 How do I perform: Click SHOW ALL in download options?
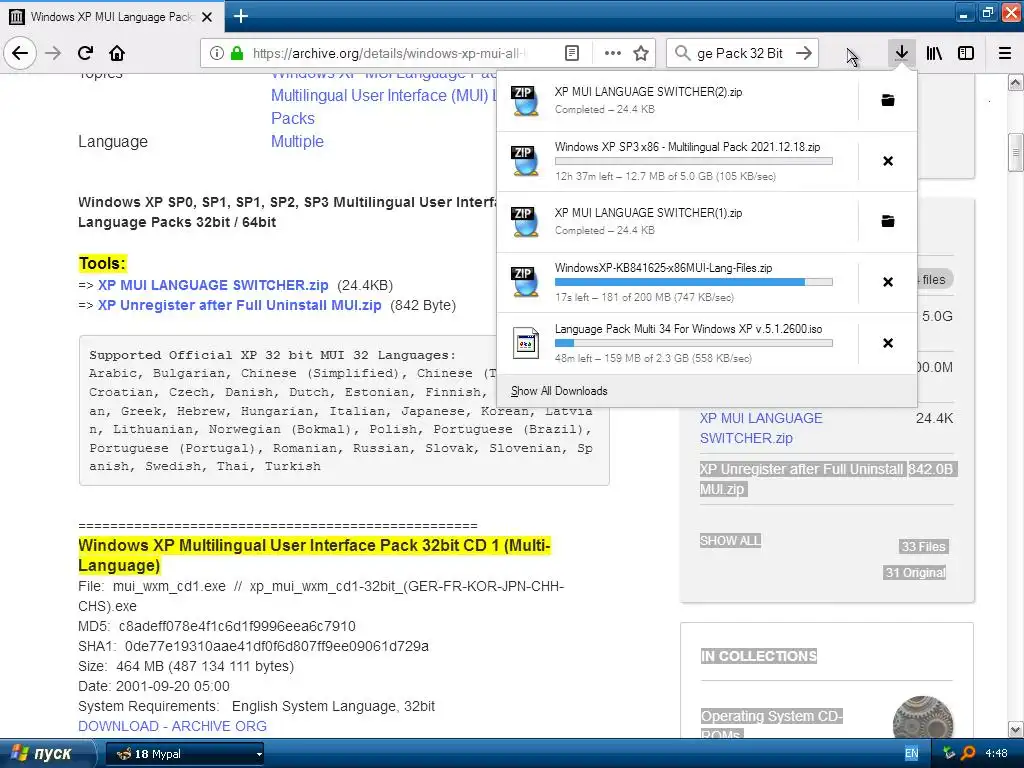pyautogui.click(x=730, y=541)
